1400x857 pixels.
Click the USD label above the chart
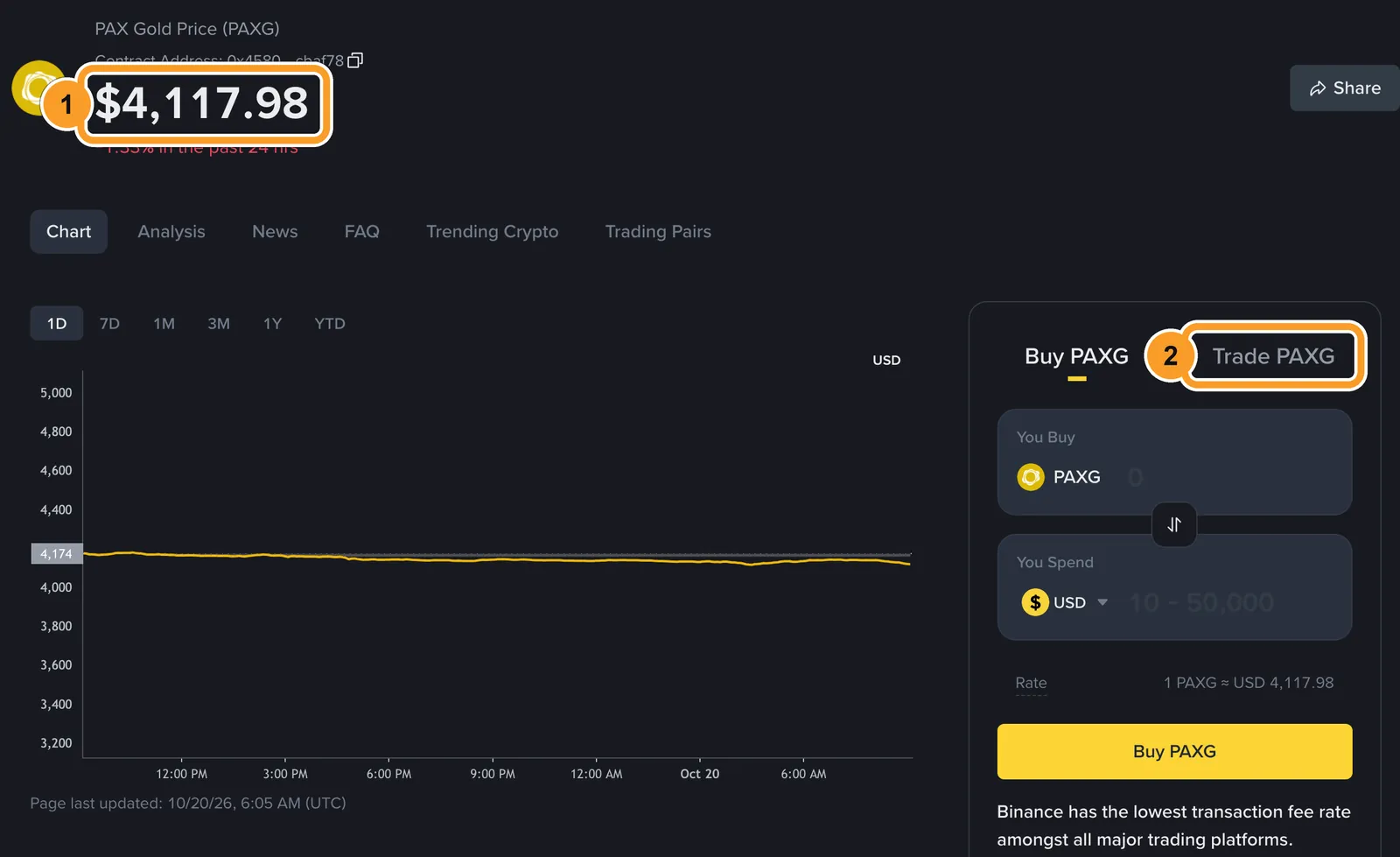pos(886,360)
